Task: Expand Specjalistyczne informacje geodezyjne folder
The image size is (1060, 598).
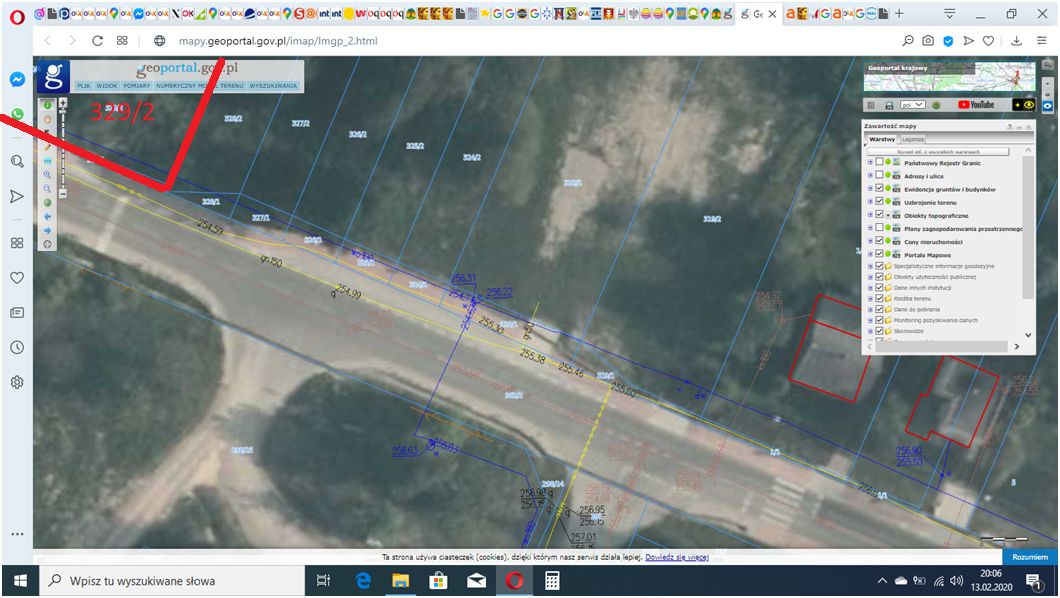Action: [870, 266]
